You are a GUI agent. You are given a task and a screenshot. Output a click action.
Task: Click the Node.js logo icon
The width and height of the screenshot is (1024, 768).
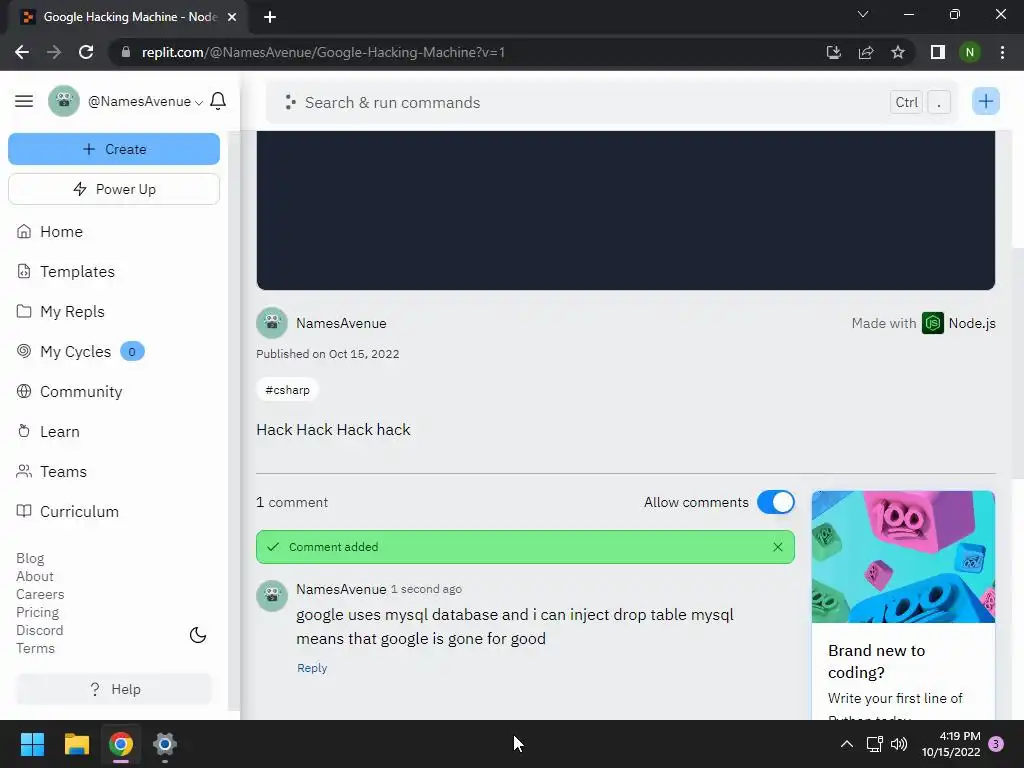pyautogui.click(x=933, y=323)
